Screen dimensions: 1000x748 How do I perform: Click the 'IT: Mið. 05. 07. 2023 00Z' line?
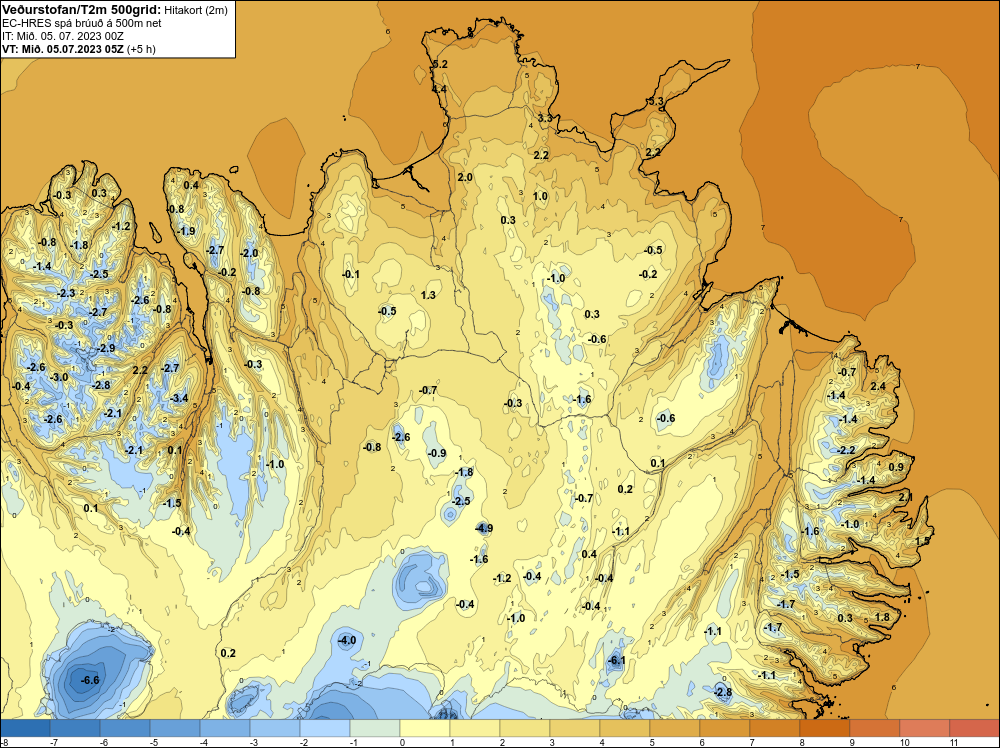(x=62, y=36)
